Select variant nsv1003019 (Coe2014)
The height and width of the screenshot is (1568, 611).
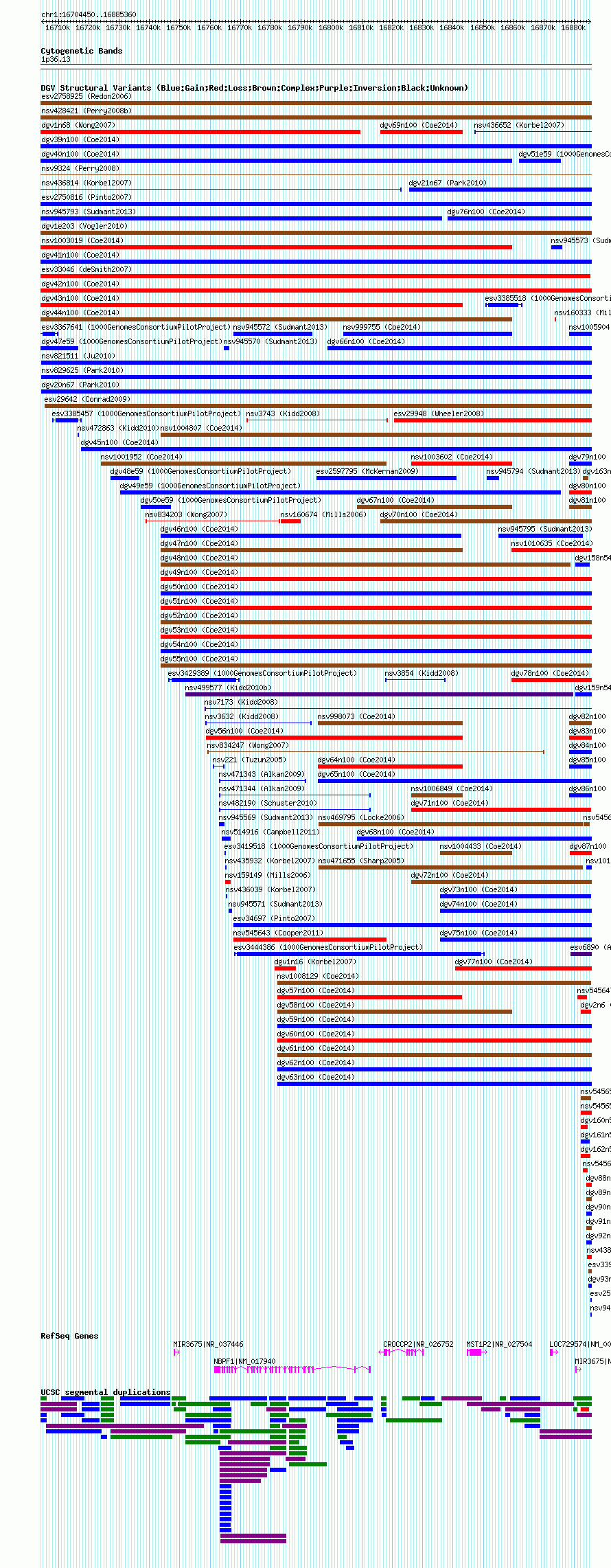click(82, 240)
